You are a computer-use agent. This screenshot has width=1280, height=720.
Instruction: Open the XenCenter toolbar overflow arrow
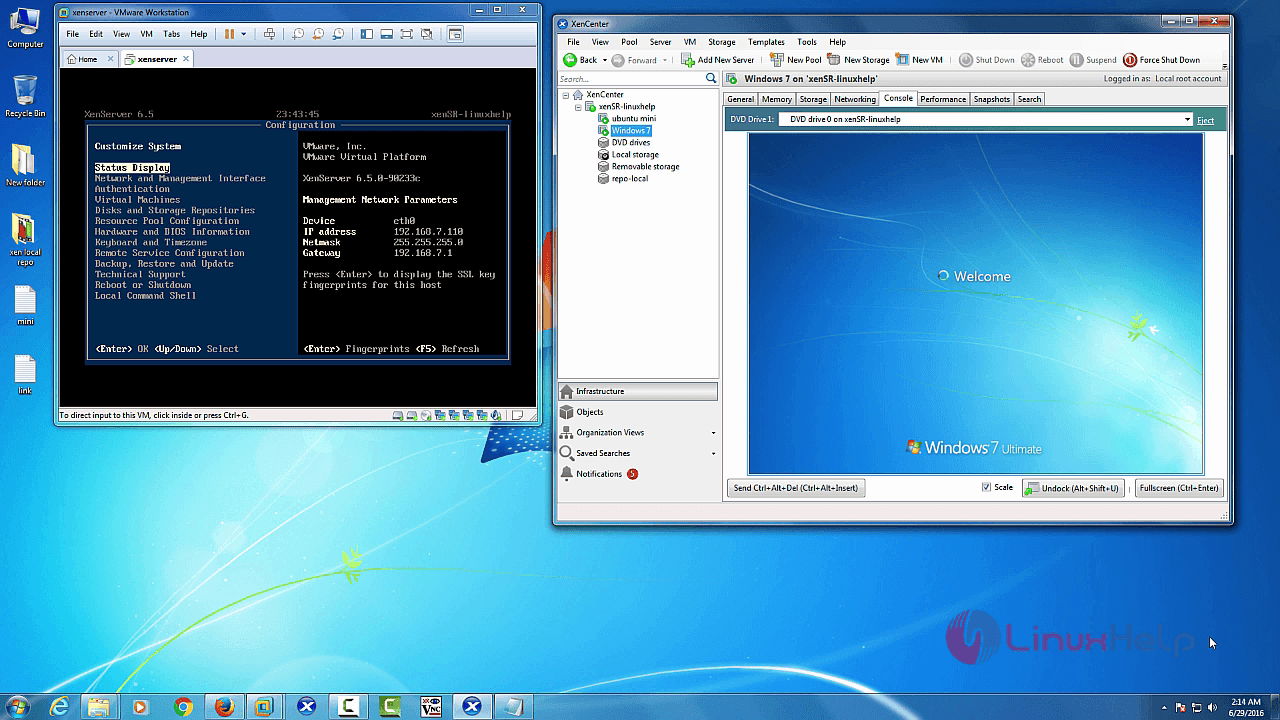pos(1225,65)
